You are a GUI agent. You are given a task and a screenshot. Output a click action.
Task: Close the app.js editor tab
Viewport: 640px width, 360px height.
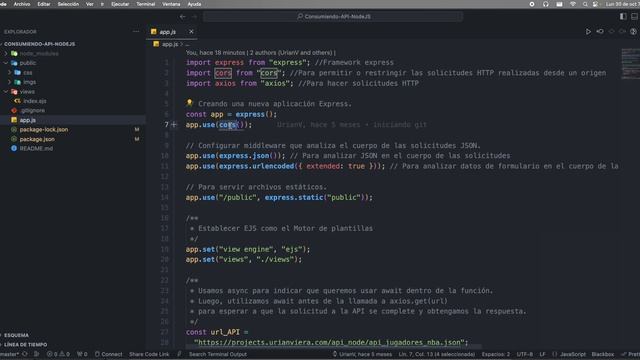point(191,31)
